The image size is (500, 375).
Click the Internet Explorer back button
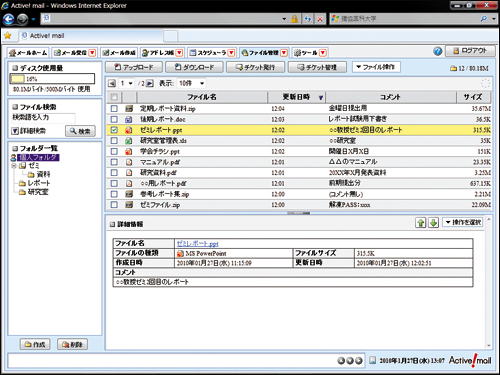coord(9,19)
